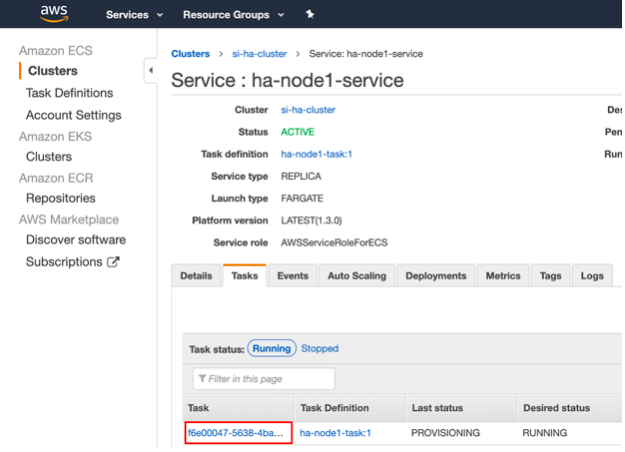
Task: Open the Logs tab
Action: pyautogui.click(x=592, y=275)
